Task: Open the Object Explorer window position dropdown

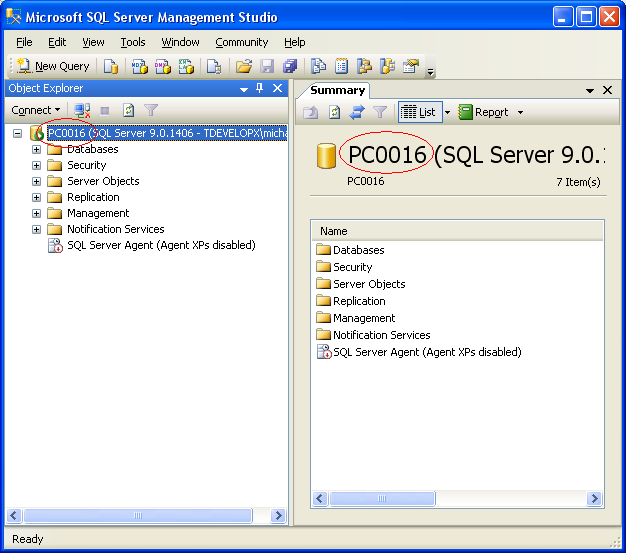Action: (244, 89)
